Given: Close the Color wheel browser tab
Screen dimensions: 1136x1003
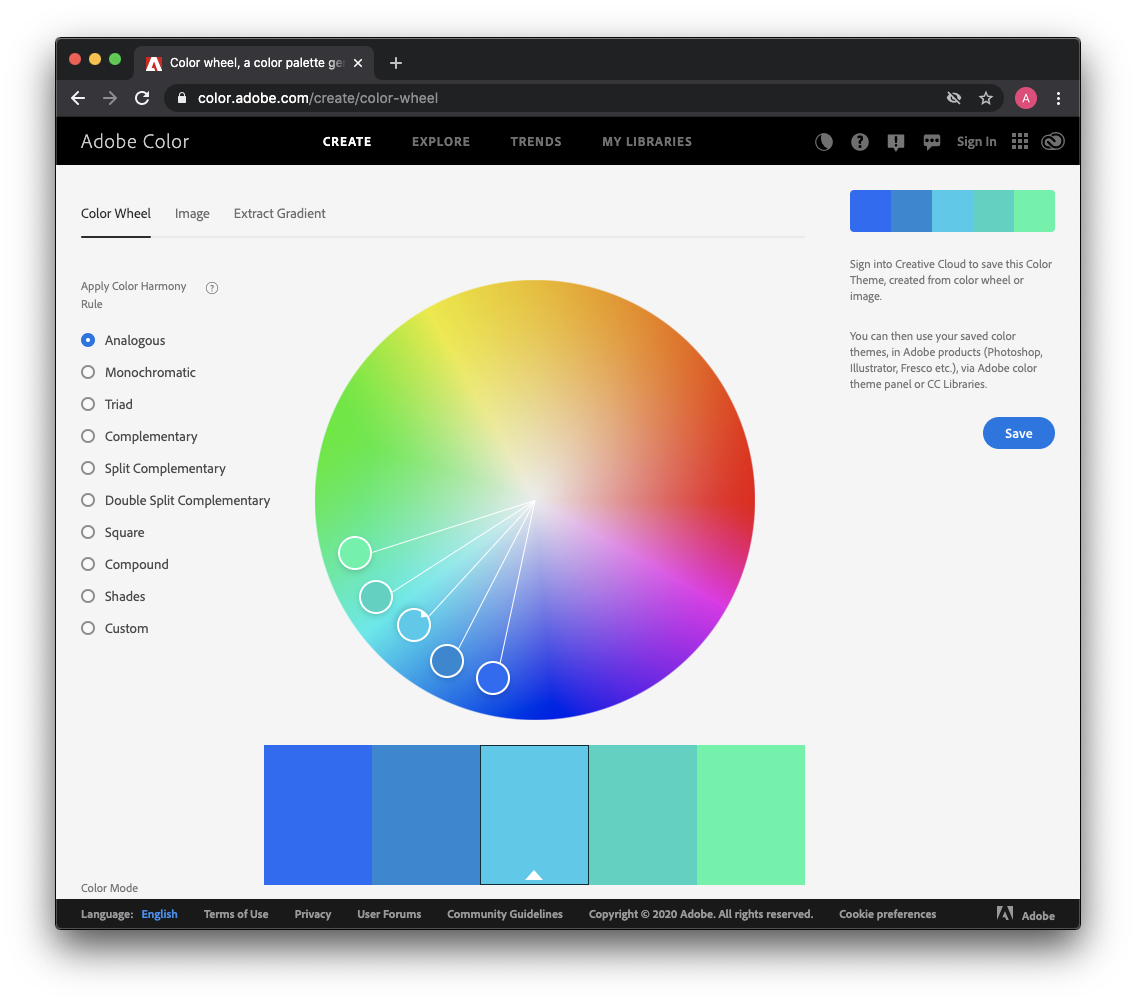Looking at the screenshot, I should tap(358, 63).
